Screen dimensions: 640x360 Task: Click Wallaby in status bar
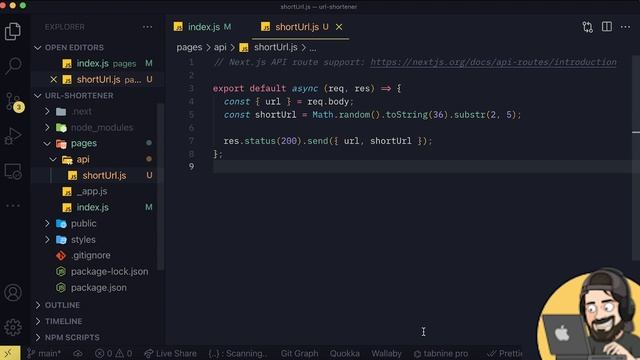(x=386, y=353)
